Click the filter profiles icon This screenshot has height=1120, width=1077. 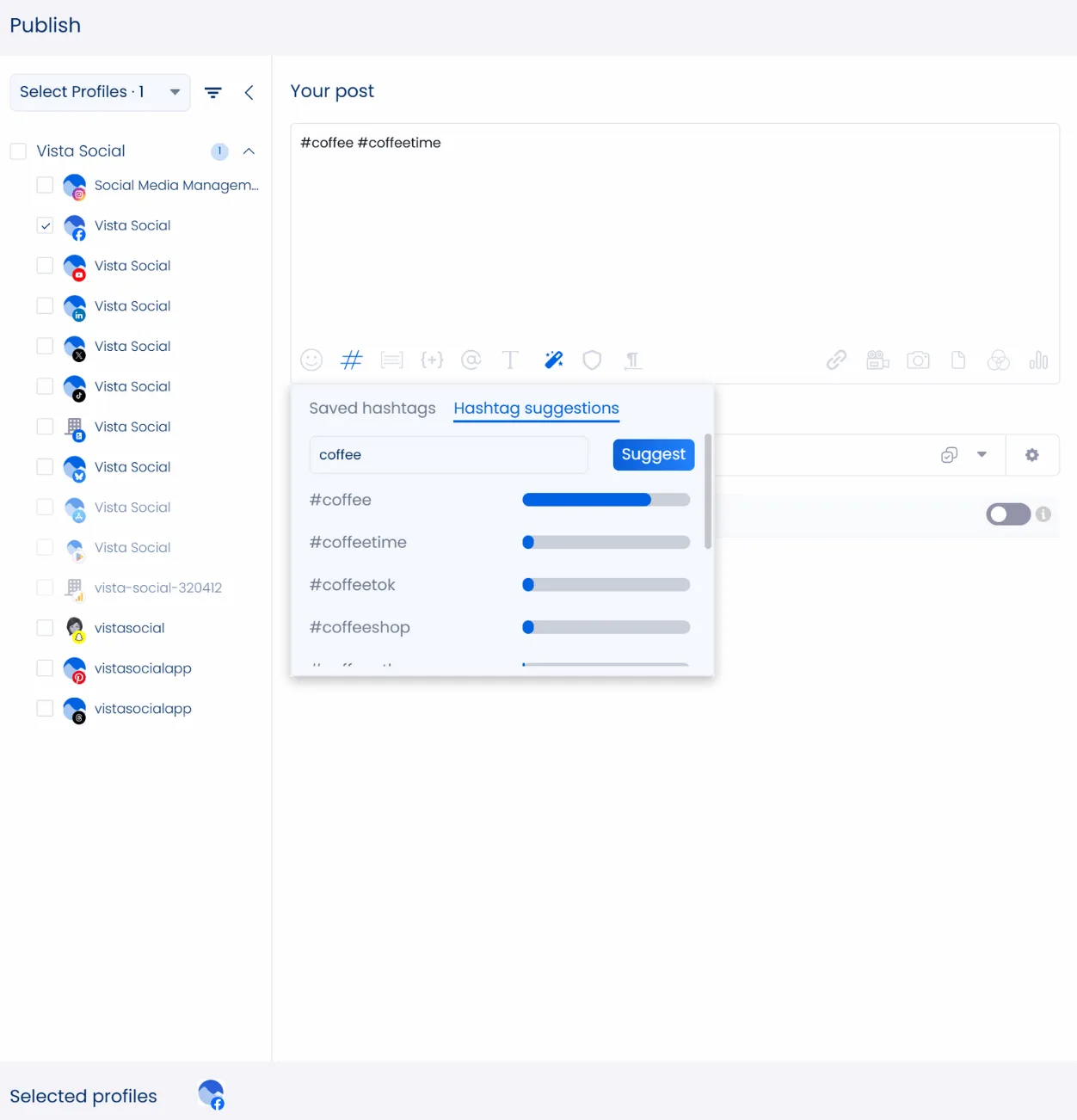point(213,92)
